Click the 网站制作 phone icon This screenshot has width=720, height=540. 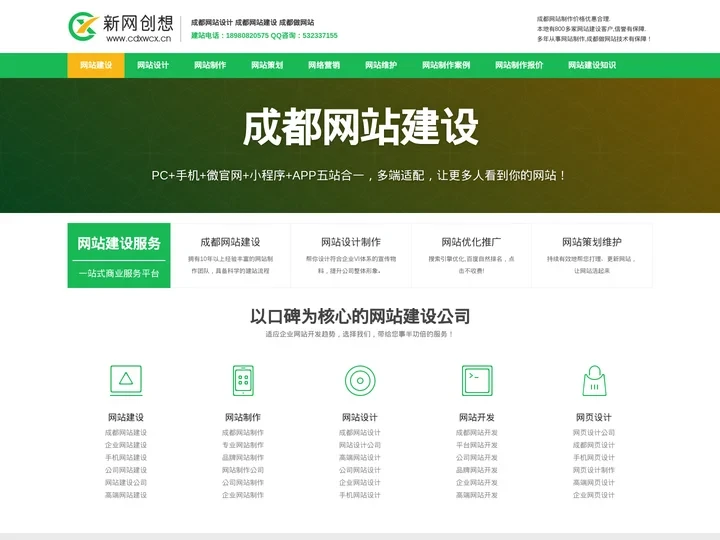243,380
